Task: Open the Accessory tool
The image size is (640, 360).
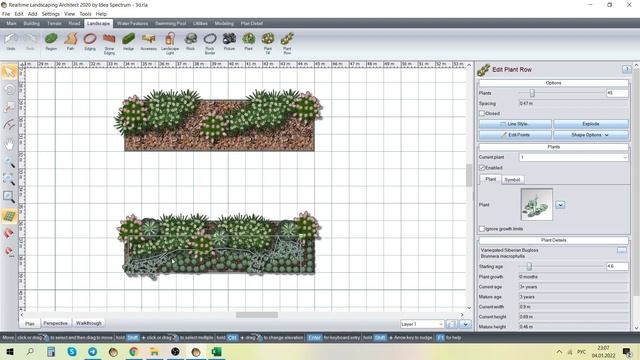Action: point(149,42)
